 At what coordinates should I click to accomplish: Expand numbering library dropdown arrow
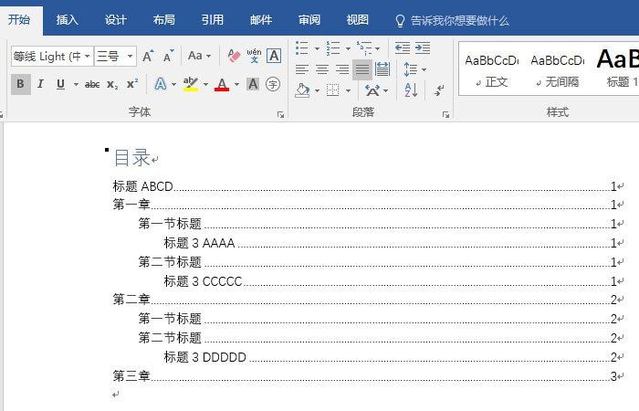coord(348,48)
